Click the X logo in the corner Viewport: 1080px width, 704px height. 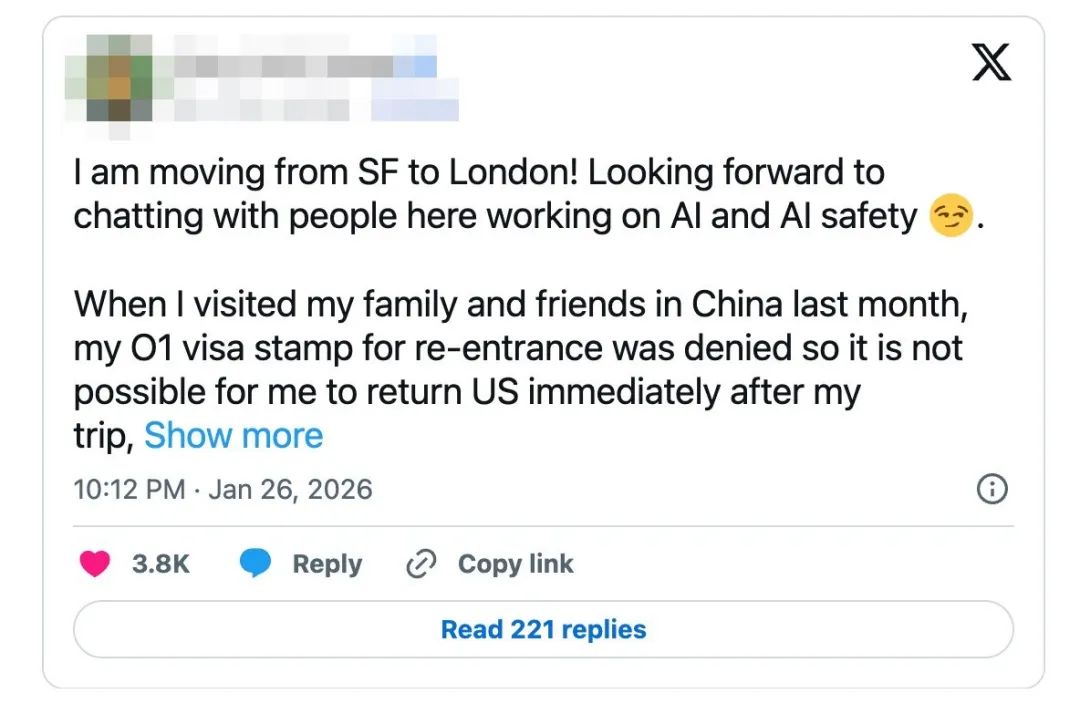click(x=990, y=62)
